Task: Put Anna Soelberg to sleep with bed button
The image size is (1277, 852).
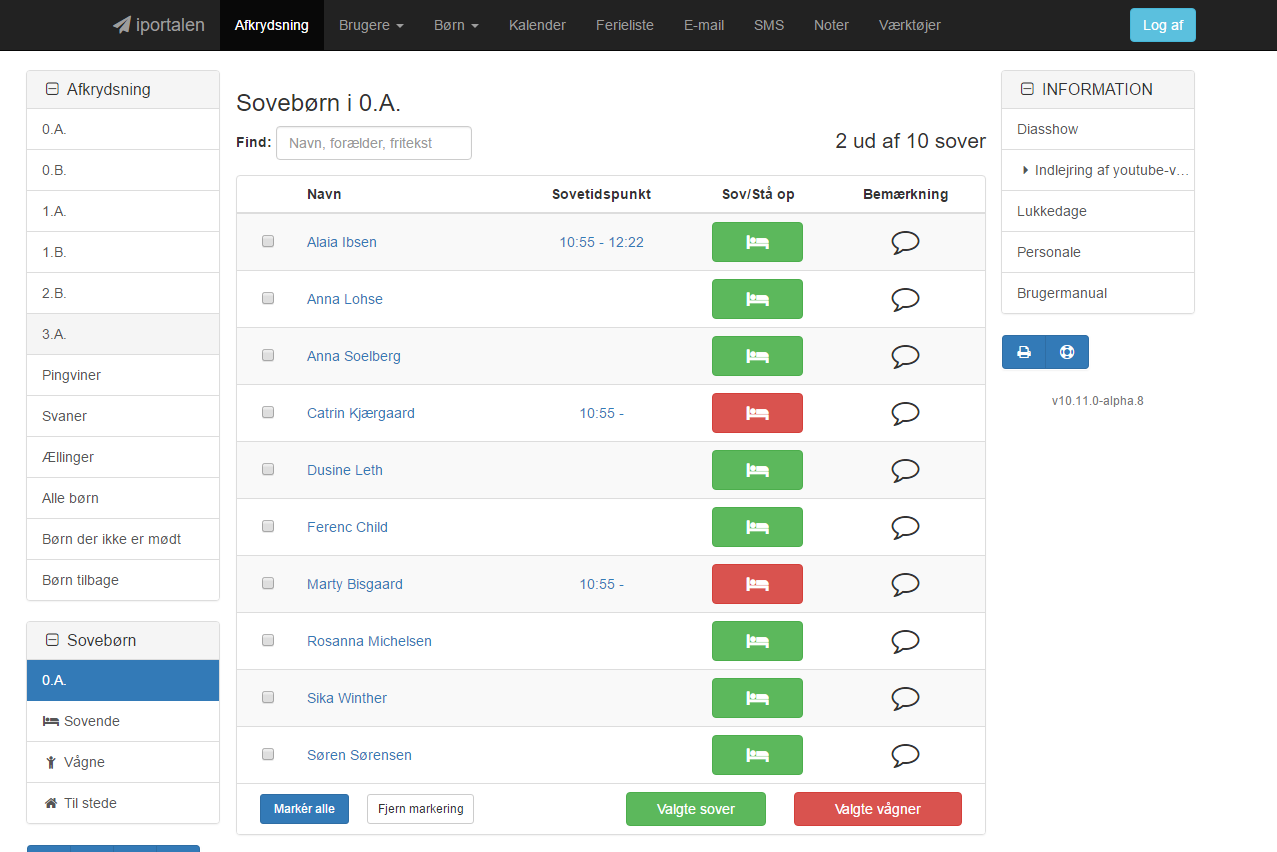Action: (x=757, y=356)
